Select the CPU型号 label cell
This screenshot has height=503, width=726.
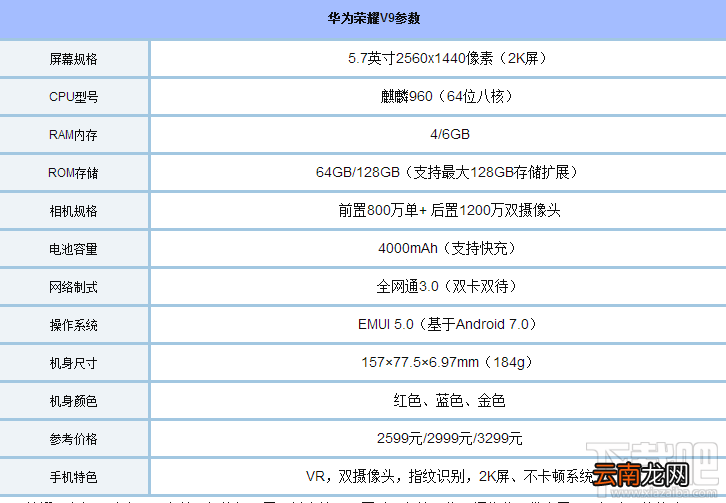(74, 97)
